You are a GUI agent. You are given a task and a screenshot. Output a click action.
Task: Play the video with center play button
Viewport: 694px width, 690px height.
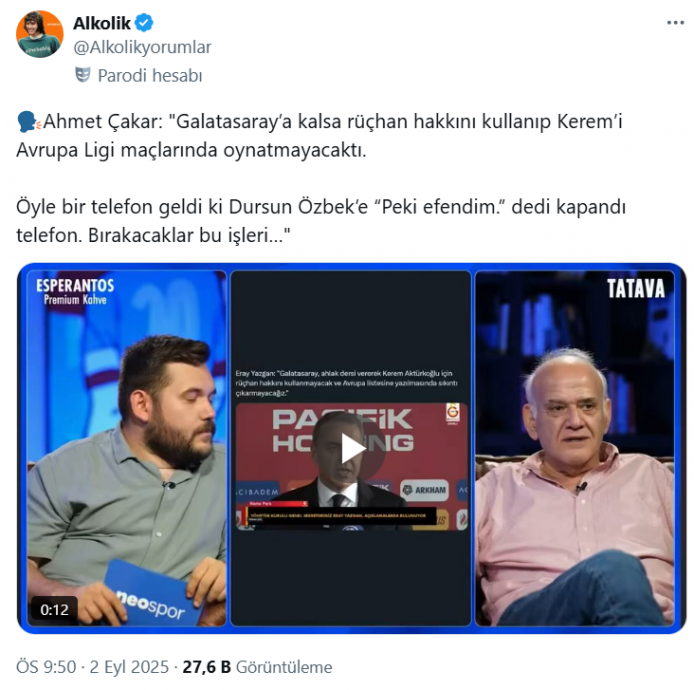tap(352, 449)
